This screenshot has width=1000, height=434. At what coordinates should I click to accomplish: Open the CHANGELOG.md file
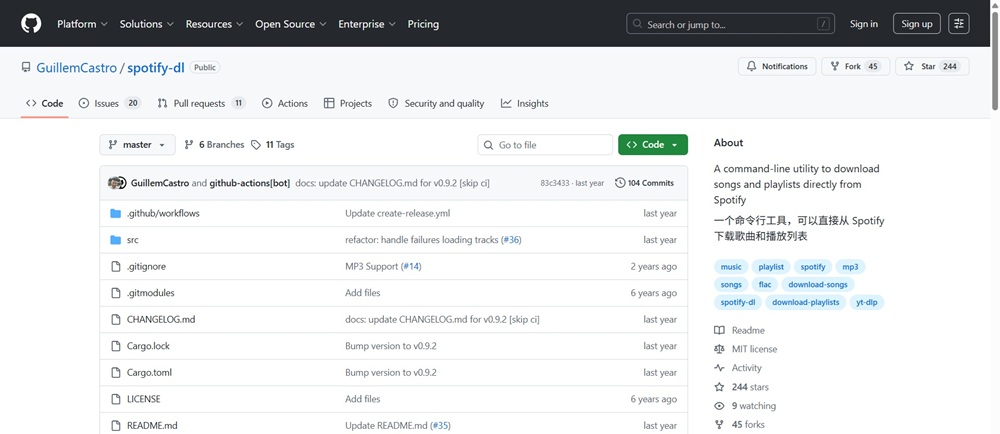coord(161,319)
